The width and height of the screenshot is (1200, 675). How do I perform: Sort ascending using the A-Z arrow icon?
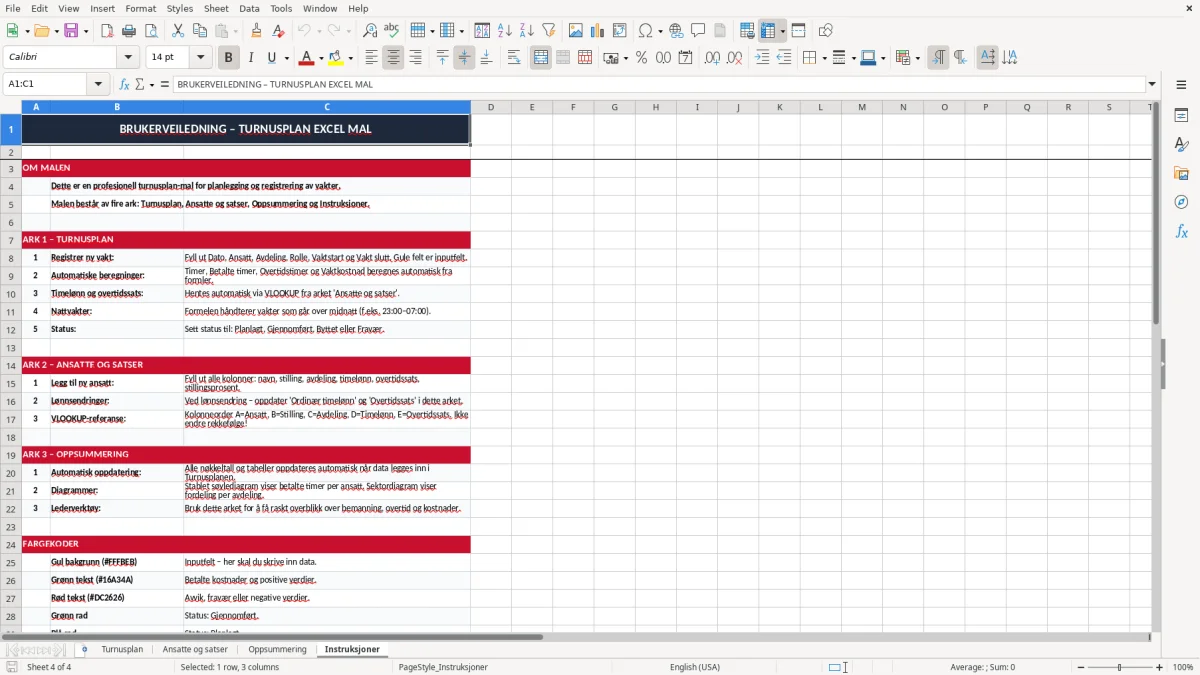click(504, 31)
